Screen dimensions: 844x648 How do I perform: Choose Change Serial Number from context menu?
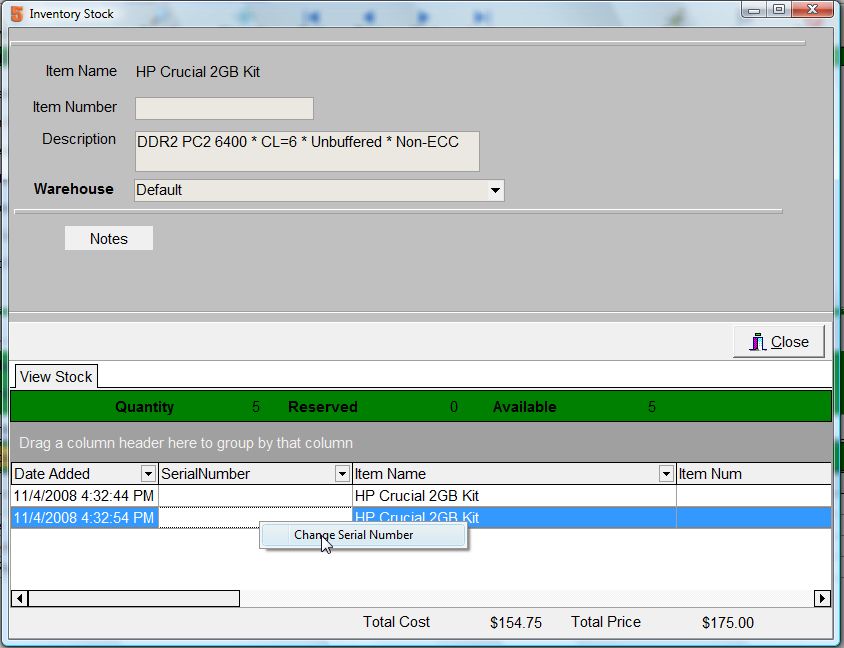363,535
